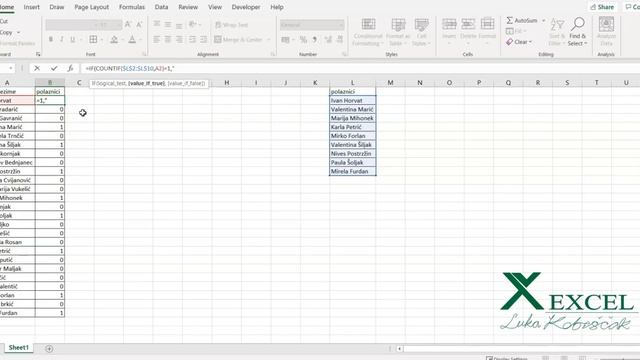Increase font size with the larger A
This screenshot has width=640, height=360.
click(x=128, y=25)
